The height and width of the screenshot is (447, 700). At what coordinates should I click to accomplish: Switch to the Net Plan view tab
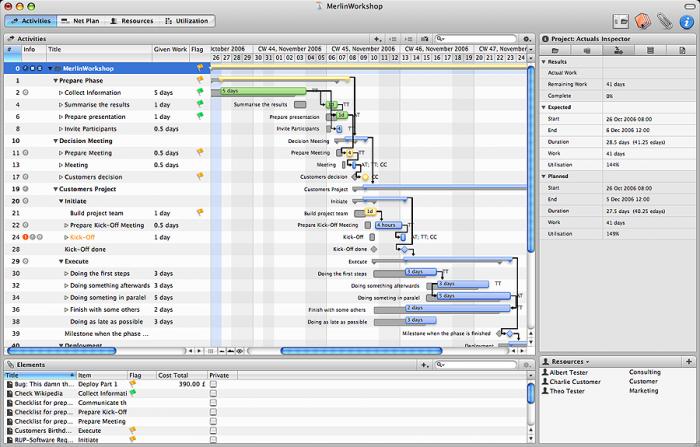81,21
